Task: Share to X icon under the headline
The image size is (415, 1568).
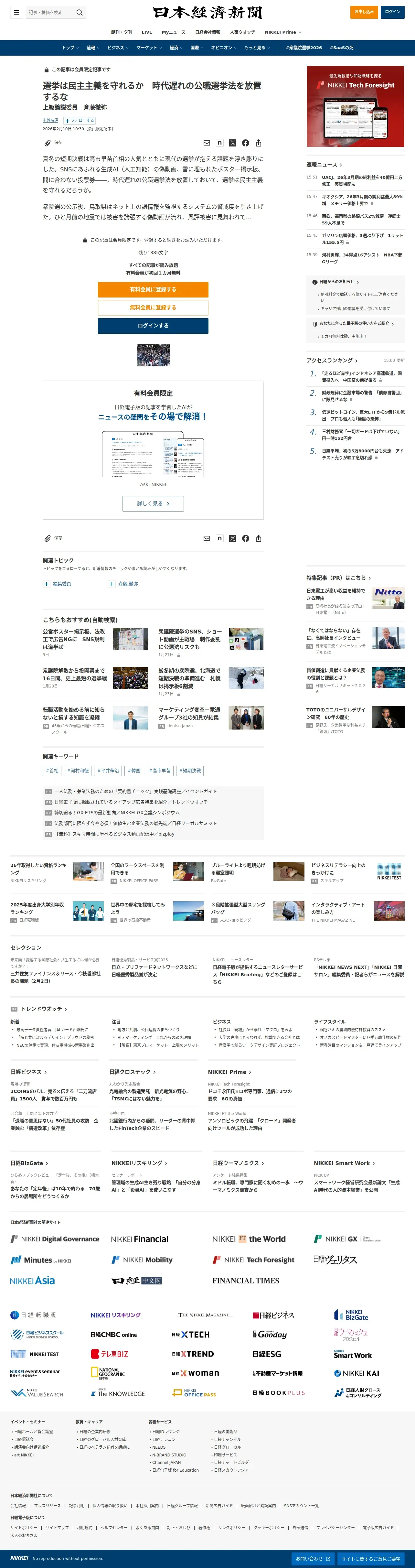Action: (x=232, y=143)
